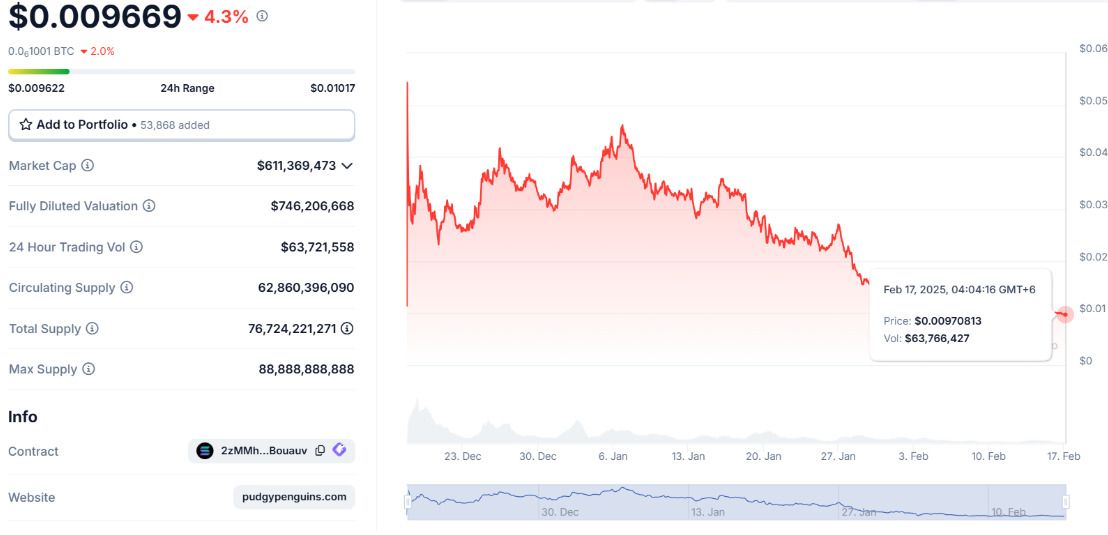Show the Circulating Supply info icon details

(126, 288)
